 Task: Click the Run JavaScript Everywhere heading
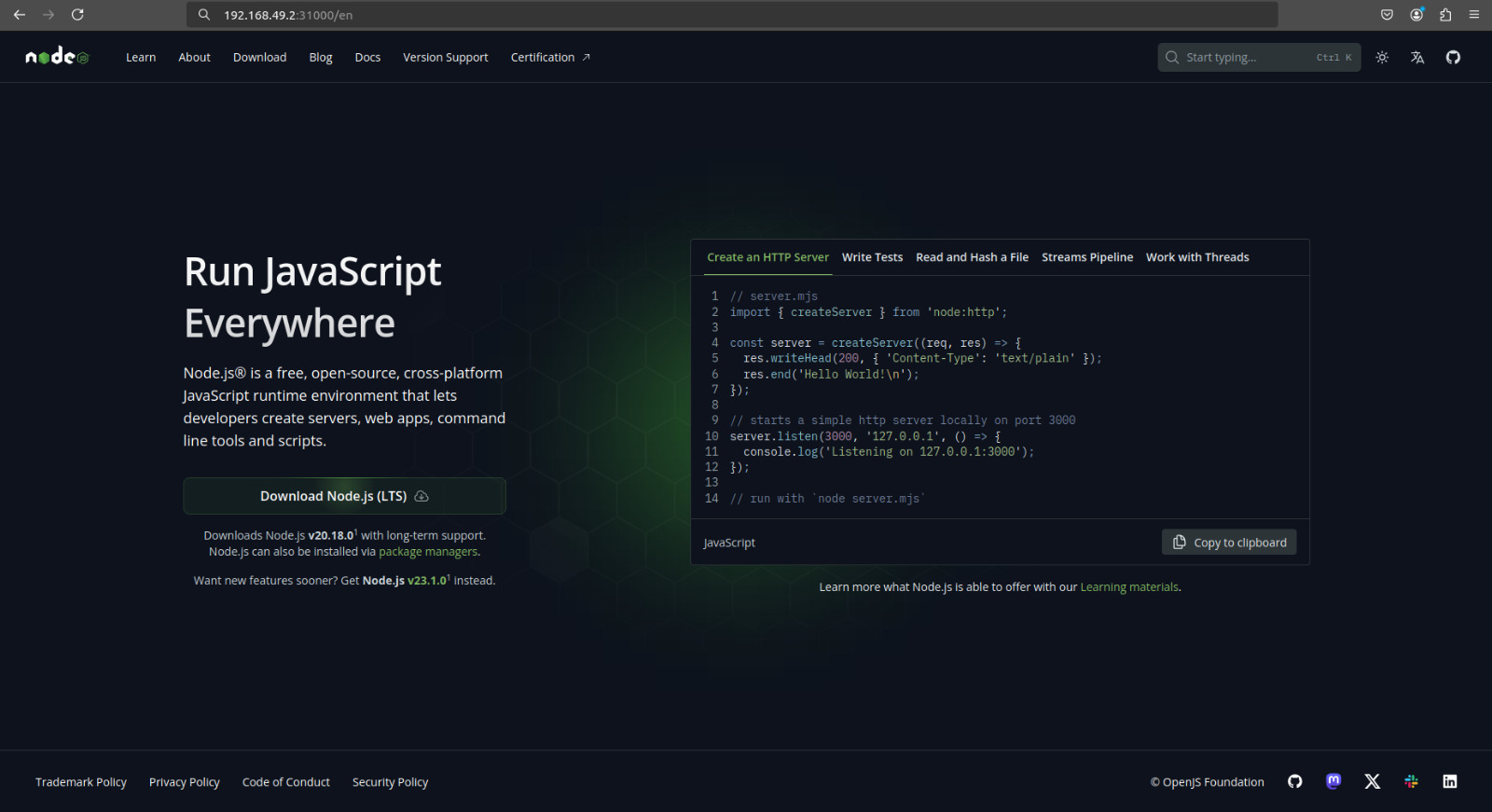click(312, 297)
